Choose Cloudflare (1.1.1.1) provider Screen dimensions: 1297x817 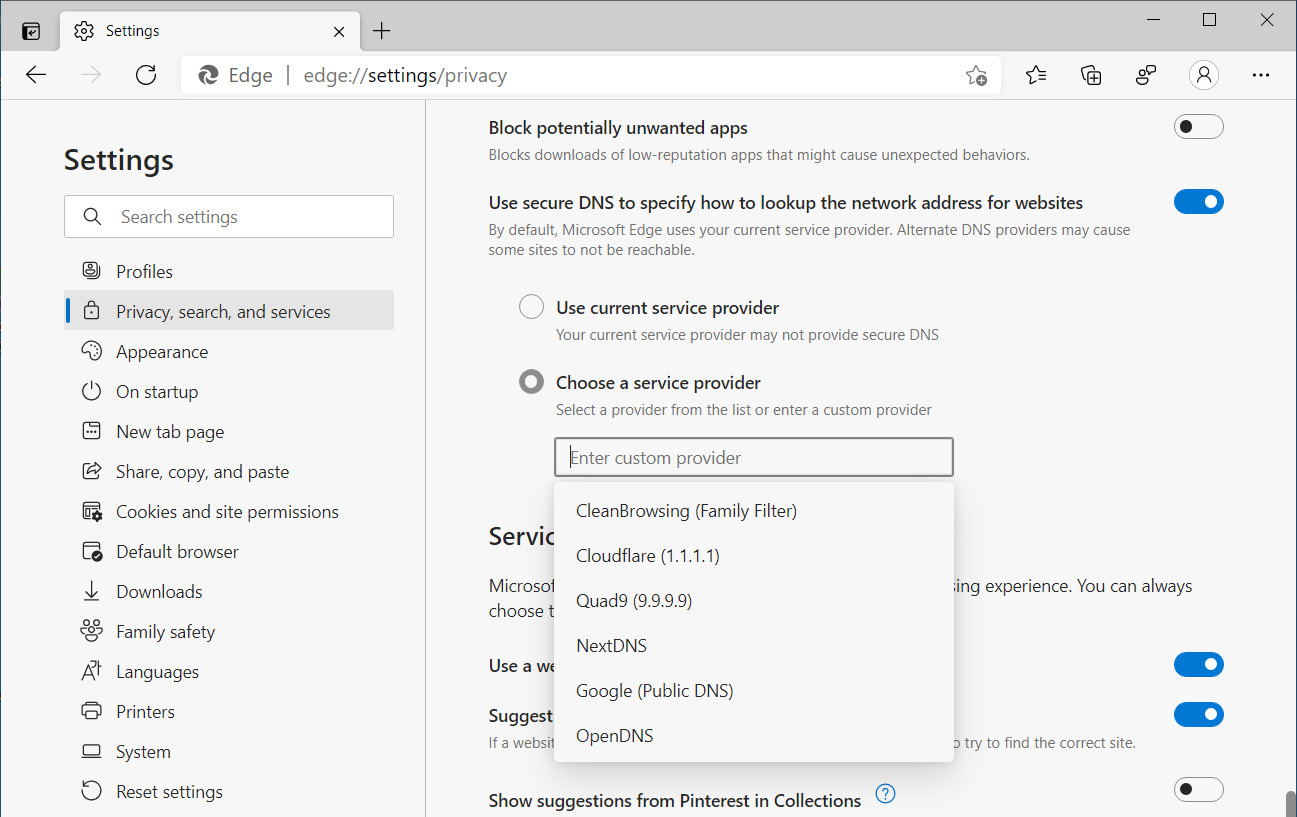pos(754,555)
